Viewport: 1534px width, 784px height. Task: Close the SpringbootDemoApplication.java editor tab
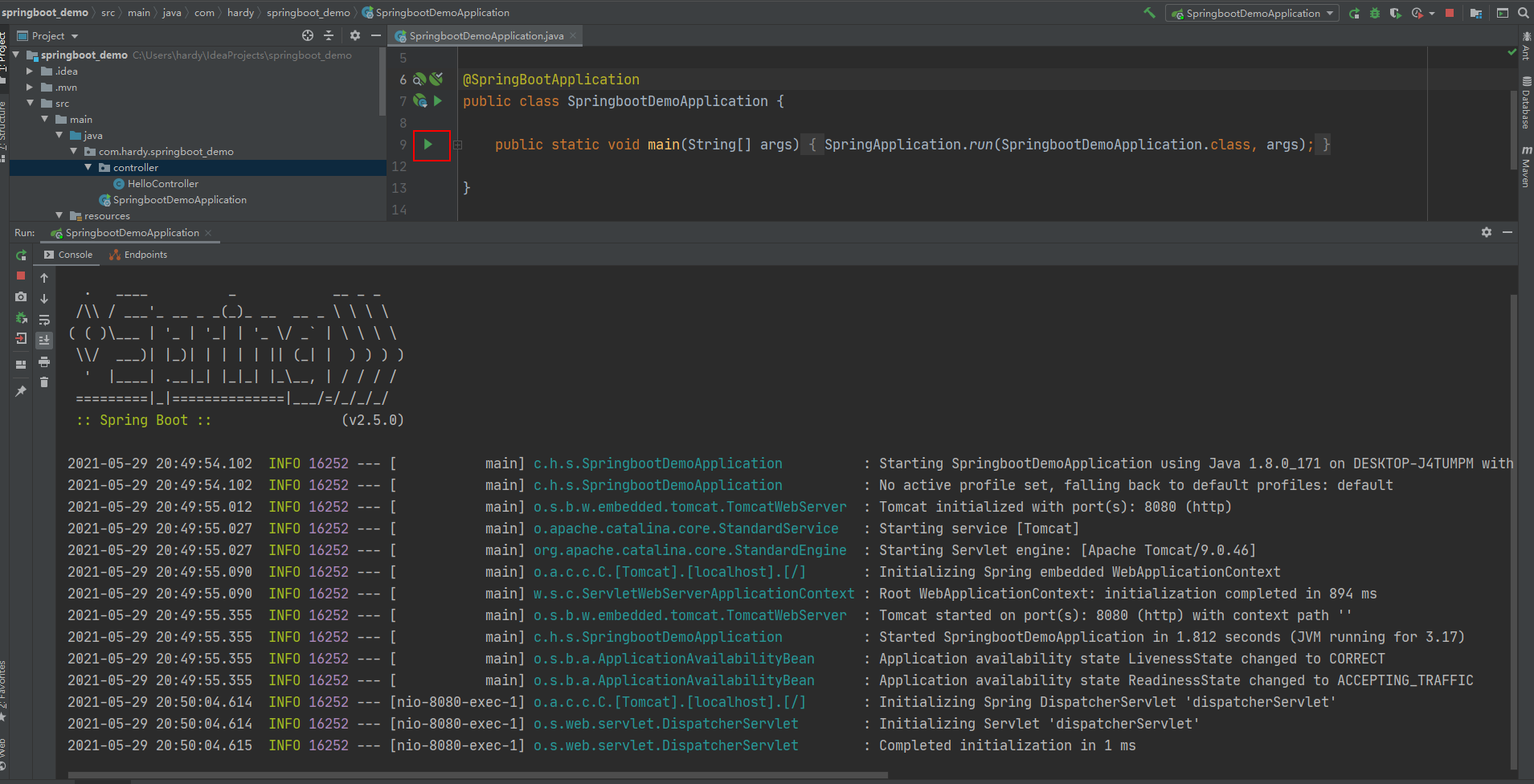(x=572, y=35)
